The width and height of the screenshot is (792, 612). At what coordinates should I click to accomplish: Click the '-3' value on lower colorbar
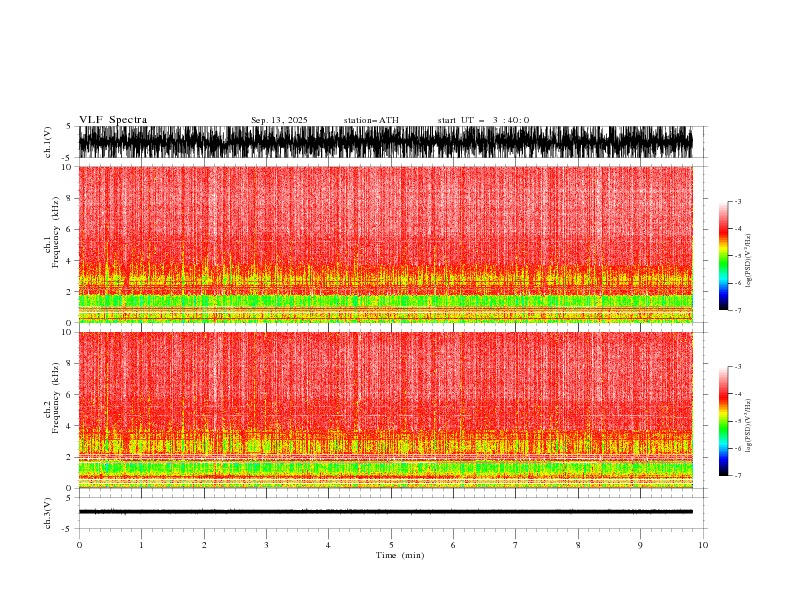(737, 367)
